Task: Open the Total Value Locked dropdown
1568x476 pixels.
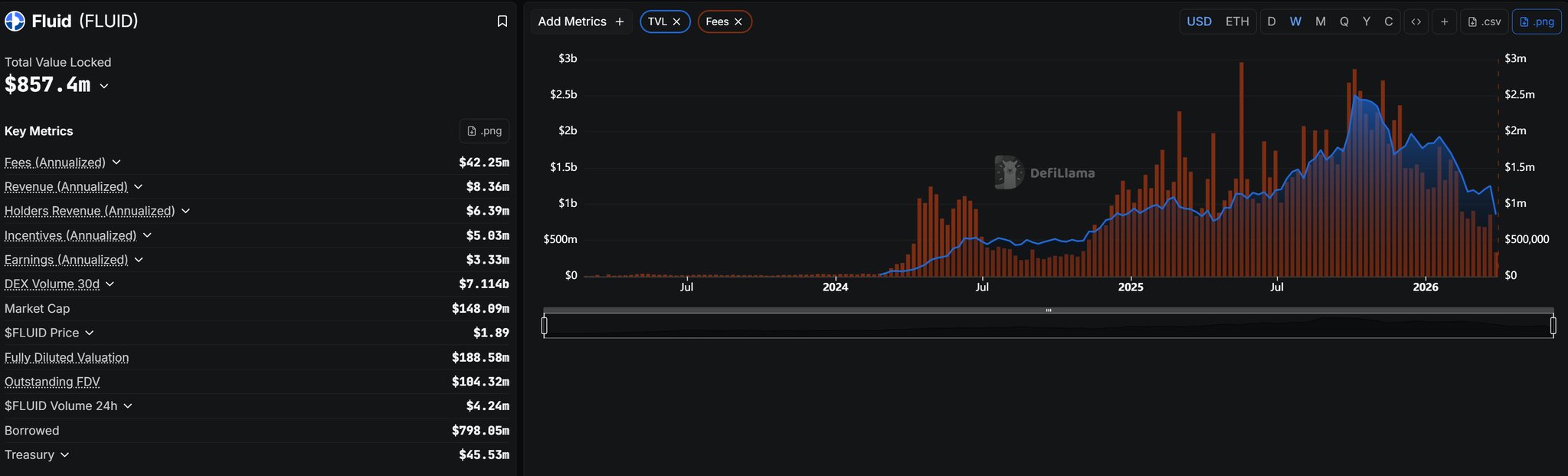Action: 104,86
